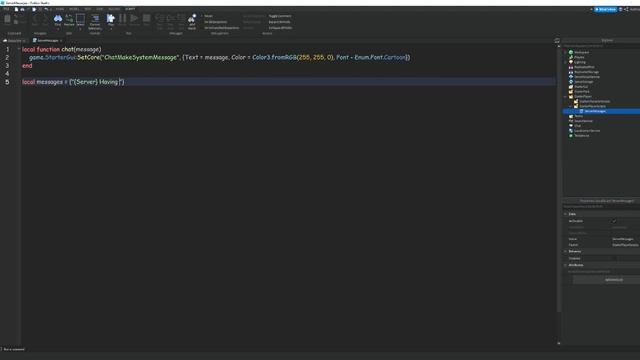
Task: Click the TestService icon in Explorer
Action: point(571,136)
